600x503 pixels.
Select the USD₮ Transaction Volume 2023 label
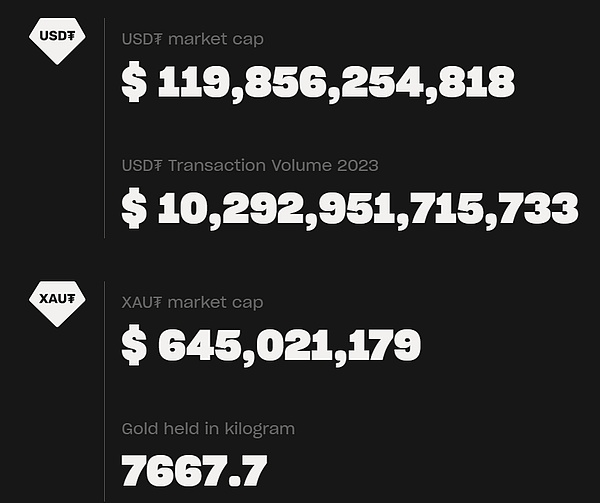pyautogui.click(x=250, y=166)
